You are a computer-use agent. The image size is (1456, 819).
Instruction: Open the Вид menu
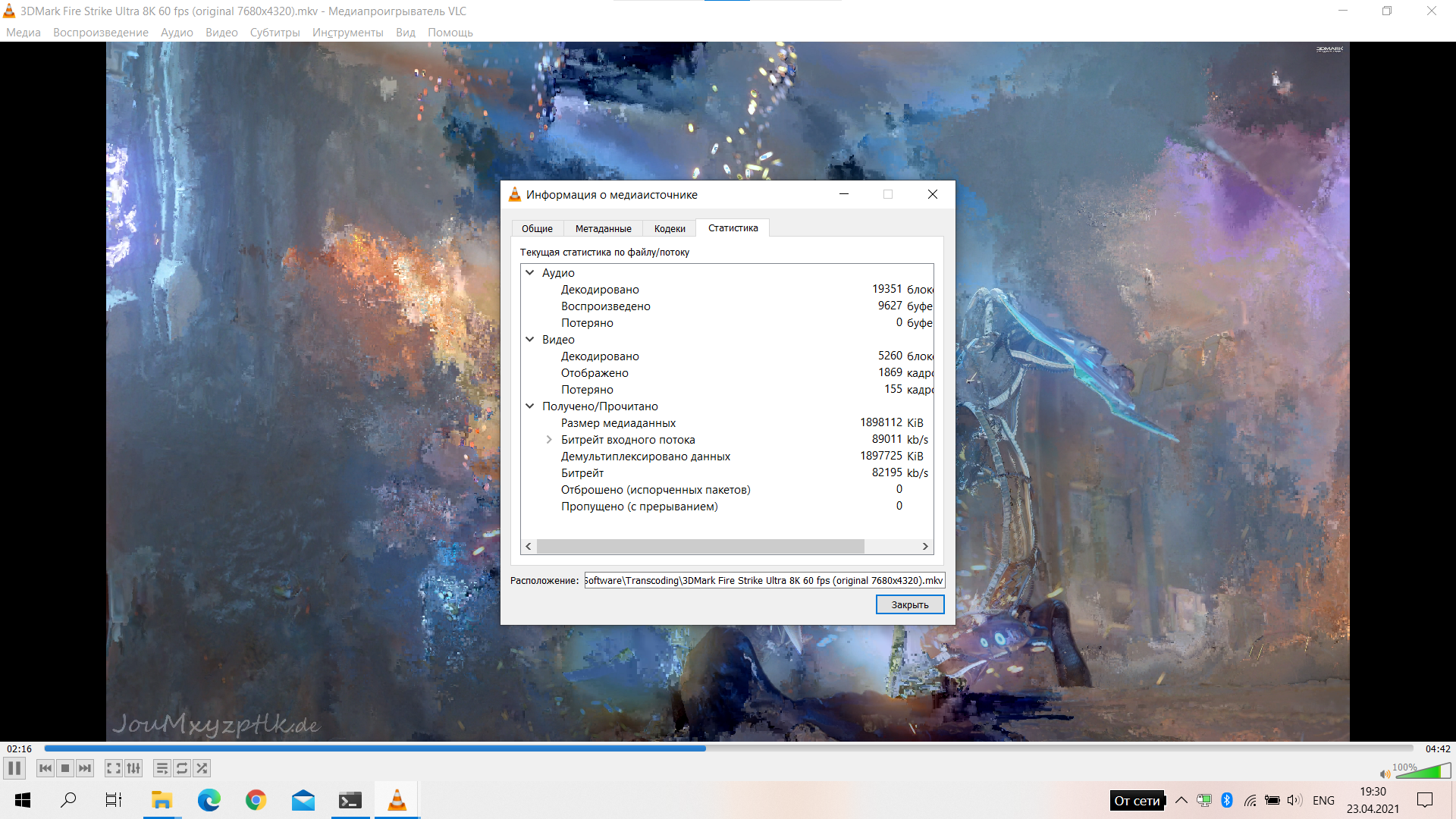point(406,33)
